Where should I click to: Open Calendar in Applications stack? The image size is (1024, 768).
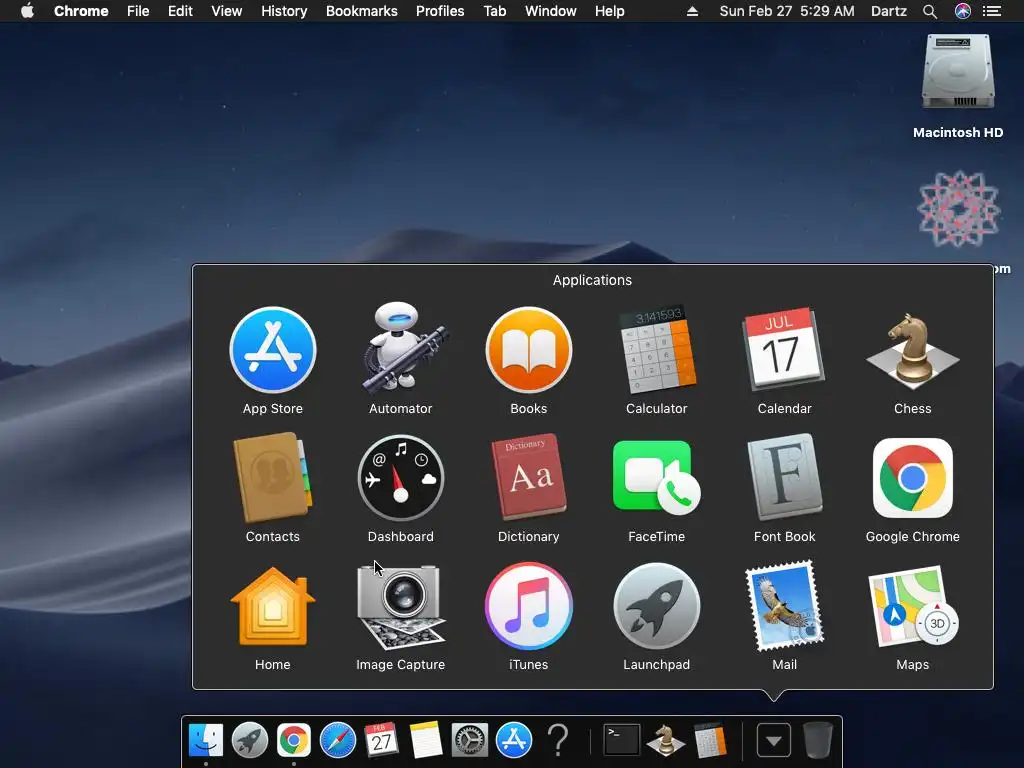(784, 349)
